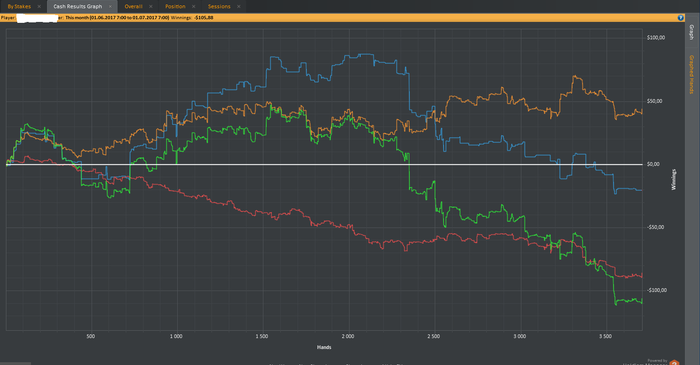Select the vertical Graph side tab
Screen dimensions: 700x365
691,33
